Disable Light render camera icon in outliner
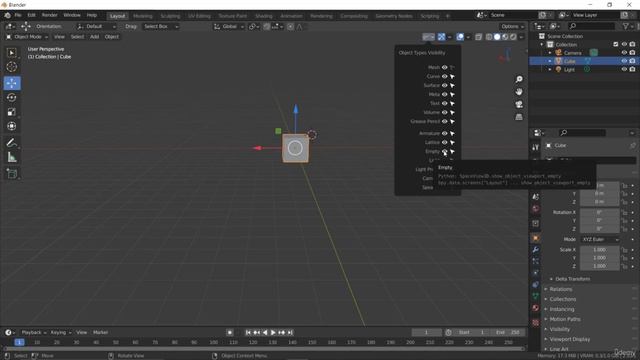The width and height of the screenshot is (640, 360). point(632,69)
